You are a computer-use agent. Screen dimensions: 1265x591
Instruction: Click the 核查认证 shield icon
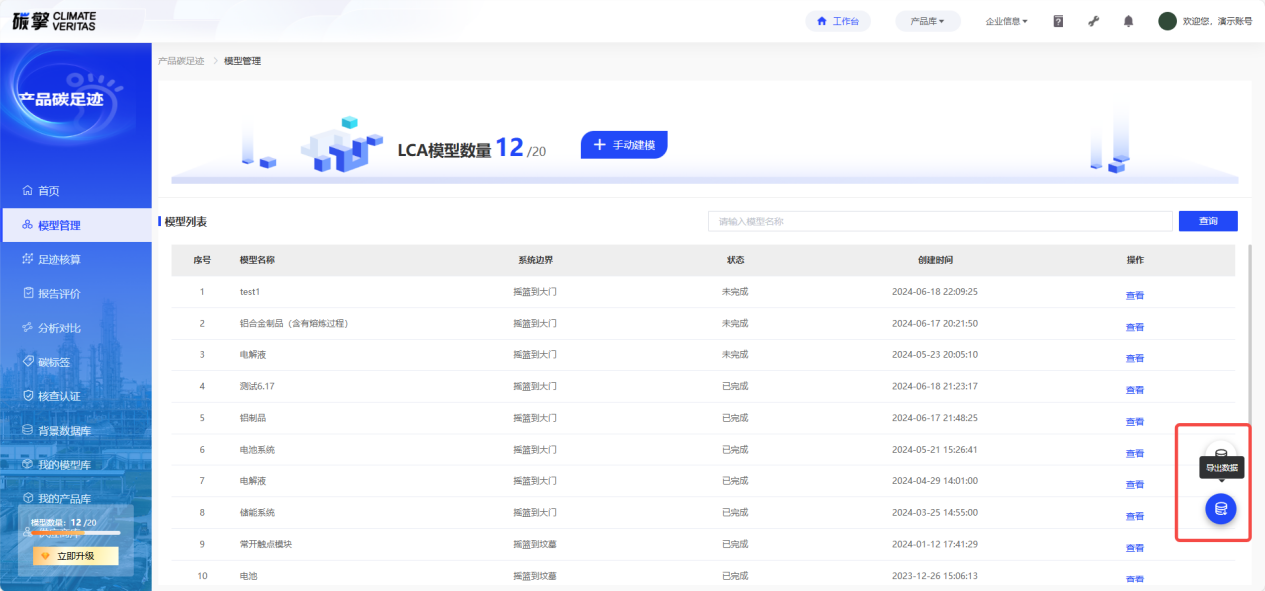click(28, 395)
